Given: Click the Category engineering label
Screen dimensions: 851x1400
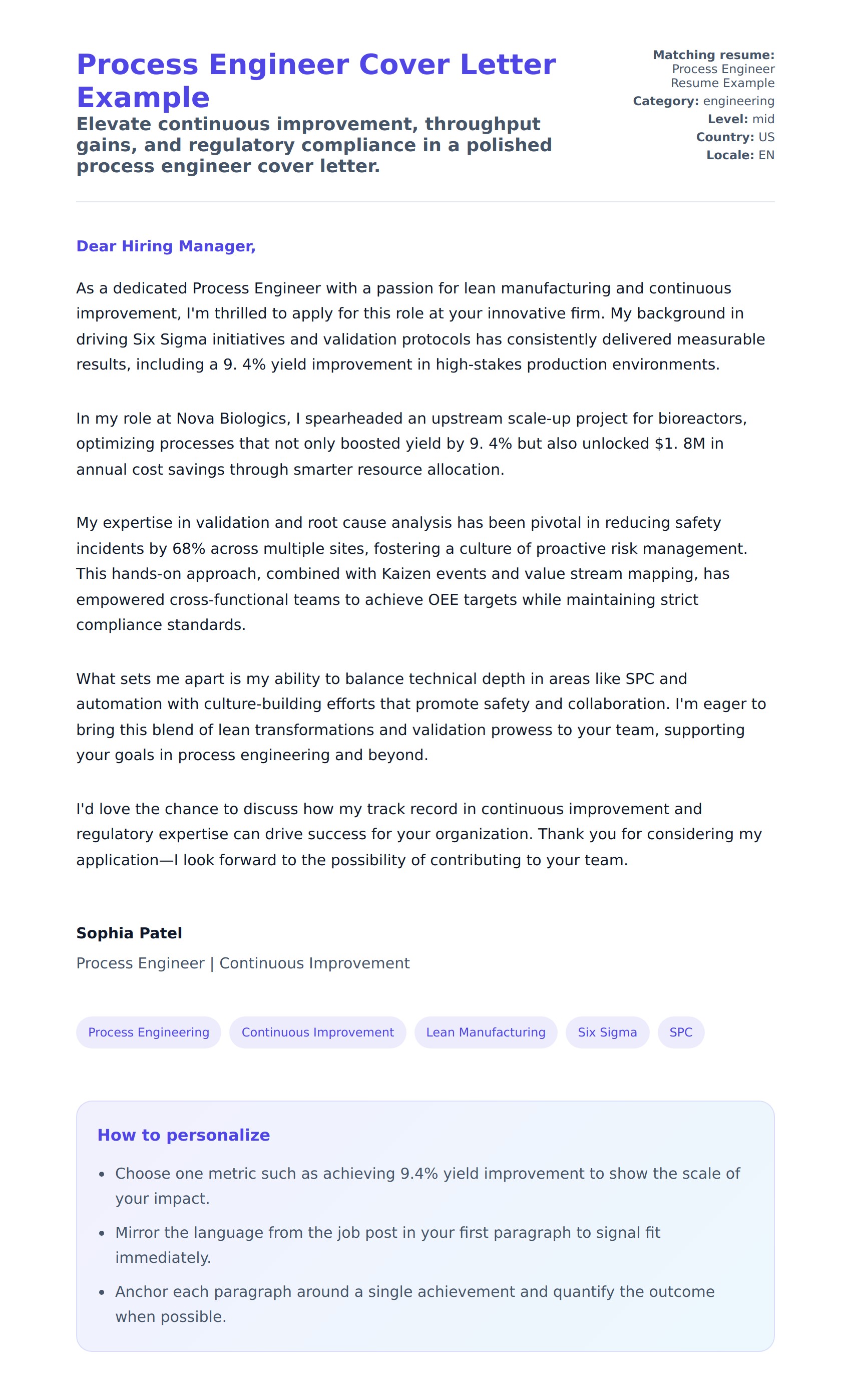Looking at the screenshot, I should pyautogui.click(x=703, y=101).
